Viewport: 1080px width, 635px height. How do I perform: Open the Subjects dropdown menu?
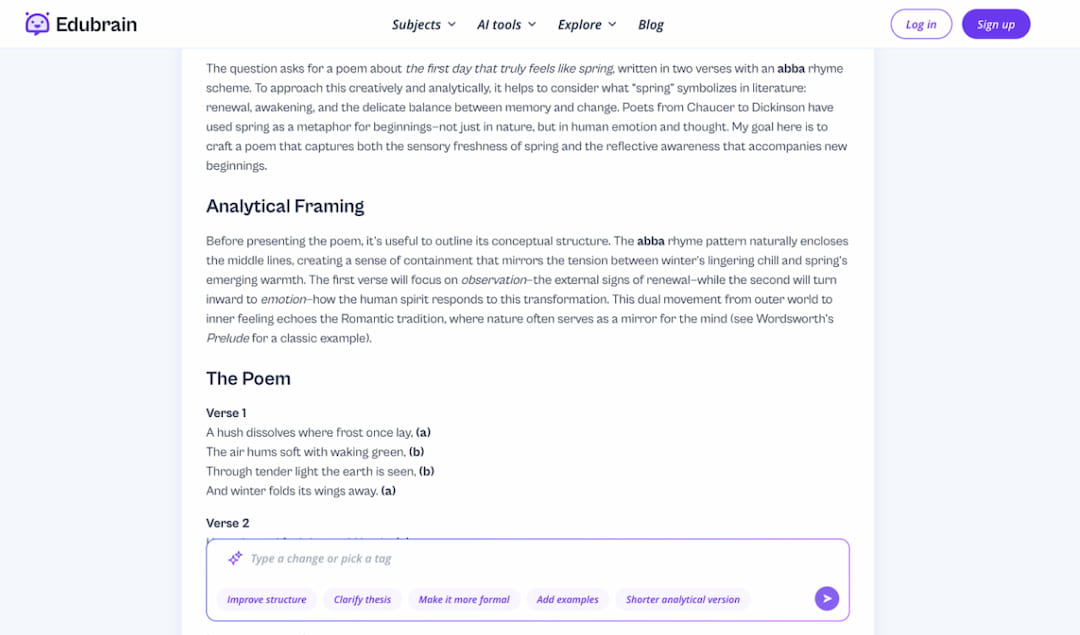(417, 24)
